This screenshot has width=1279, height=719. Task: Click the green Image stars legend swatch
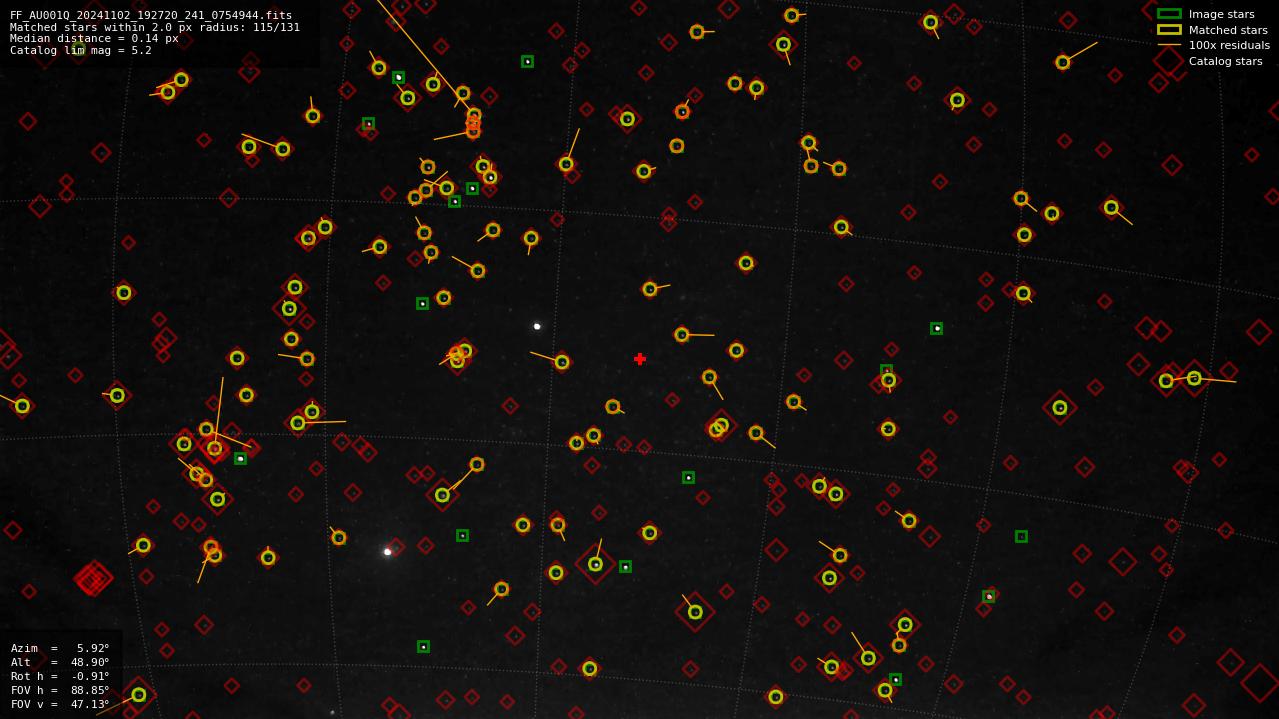click(1169, 14)
